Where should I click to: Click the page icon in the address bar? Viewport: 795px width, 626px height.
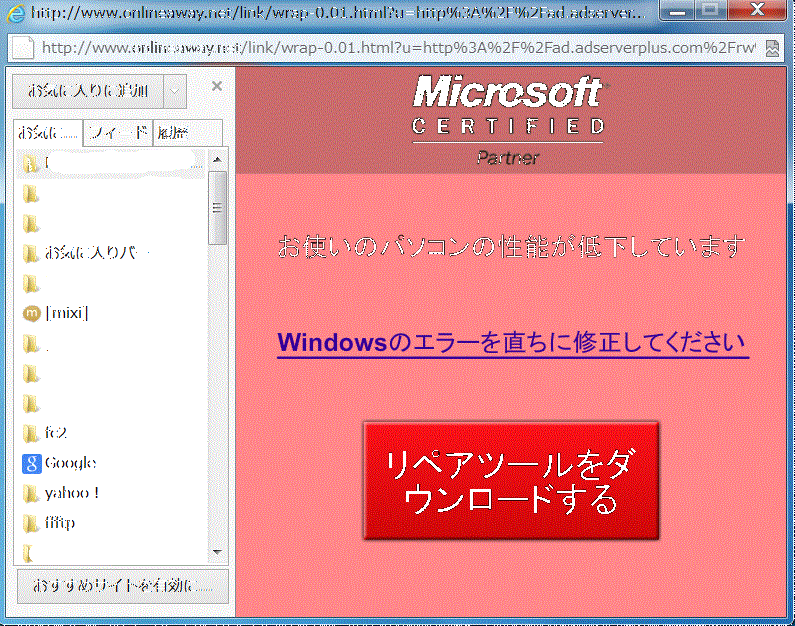(22, 48)
